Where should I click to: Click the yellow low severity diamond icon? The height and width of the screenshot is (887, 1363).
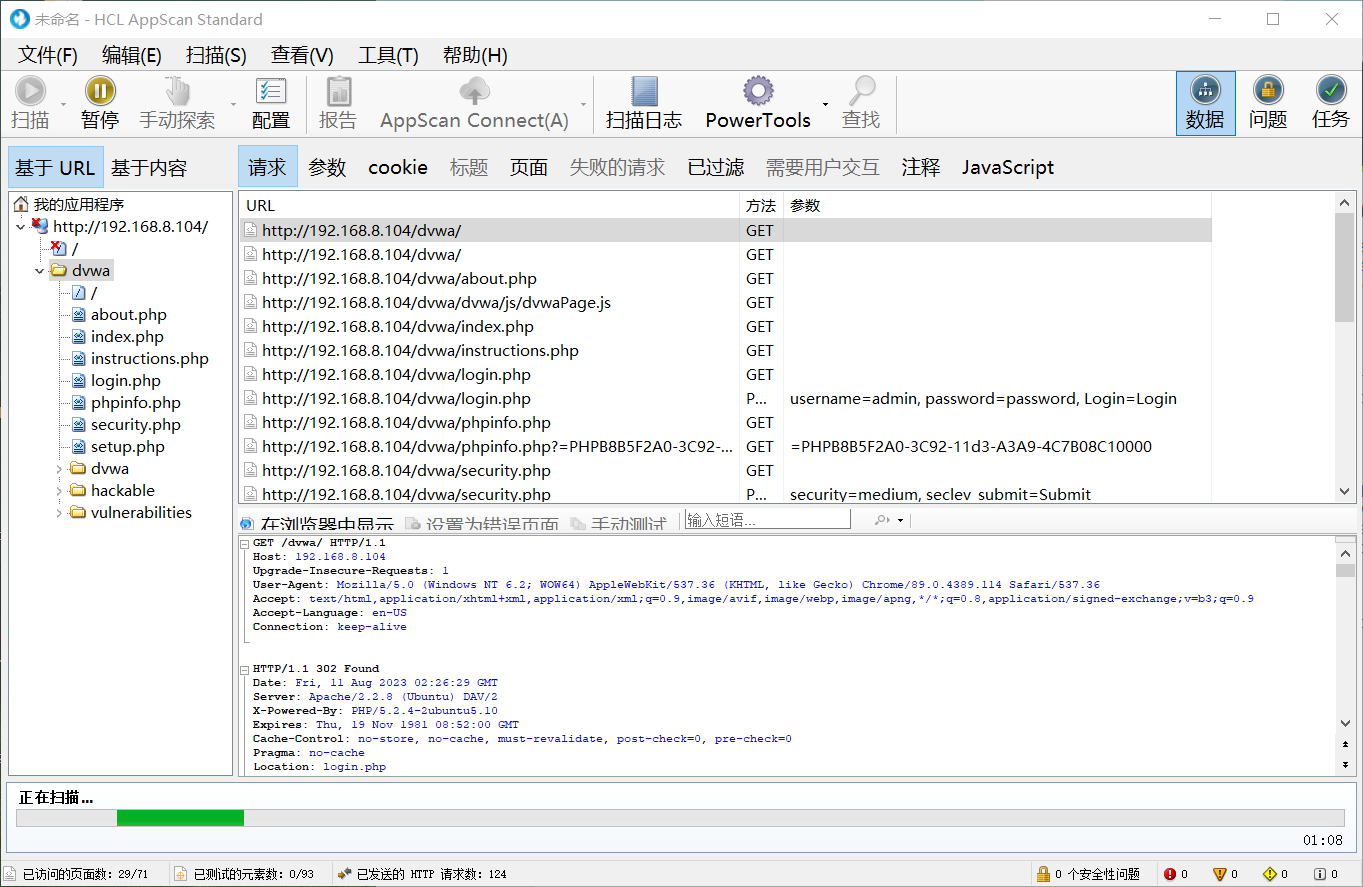(x=1270, y=874)
